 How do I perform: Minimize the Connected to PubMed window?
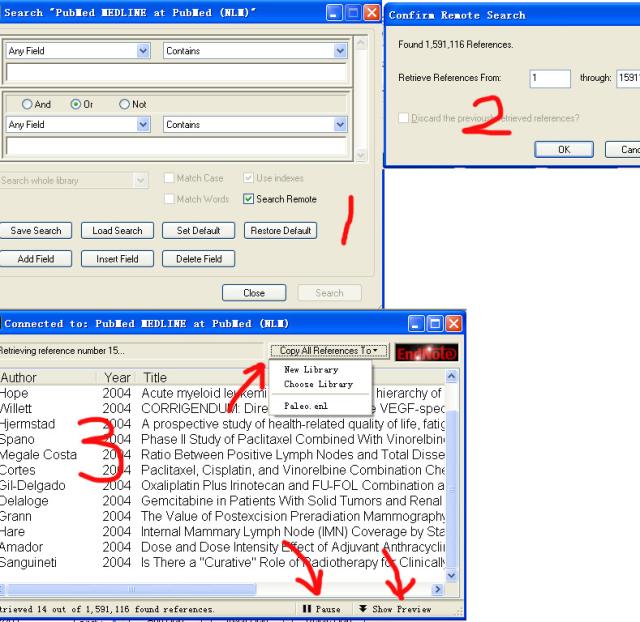coord(414,324)
